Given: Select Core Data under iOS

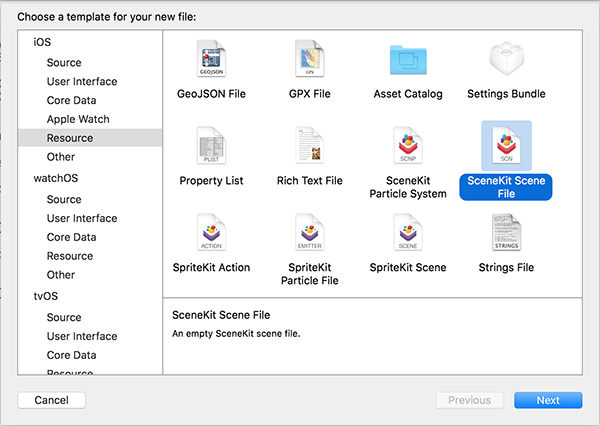Looking at the screenshot, I should click(x=72, y=100).
